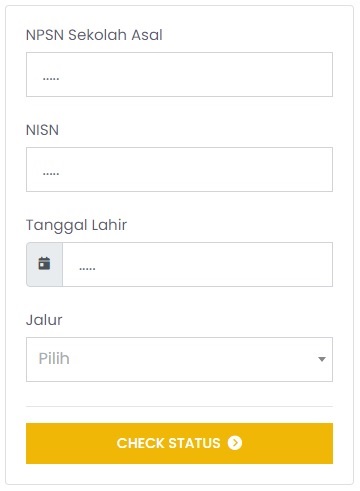Click the circled arrow icon in Check Status

(235, 443)
